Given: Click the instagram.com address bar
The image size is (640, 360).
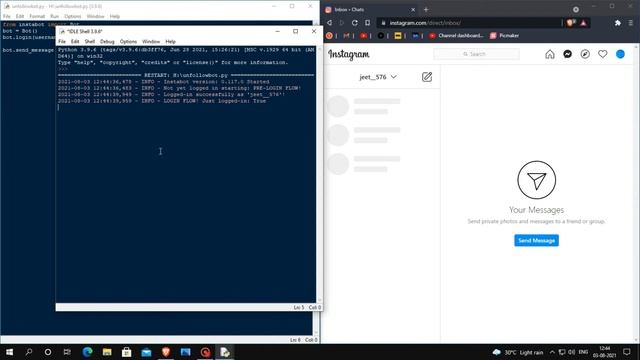Looking at the screenshot, I should click(469, 23).
